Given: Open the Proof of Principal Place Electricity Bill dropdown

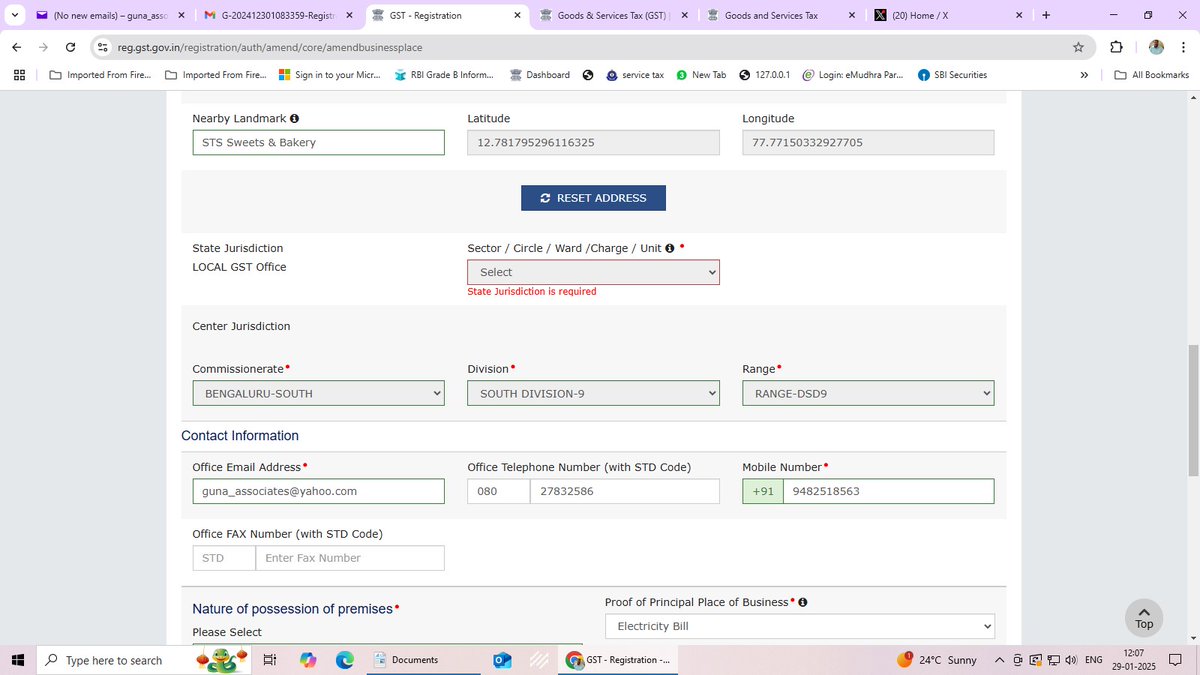Looking at the screenshot, I should [800, 626].
